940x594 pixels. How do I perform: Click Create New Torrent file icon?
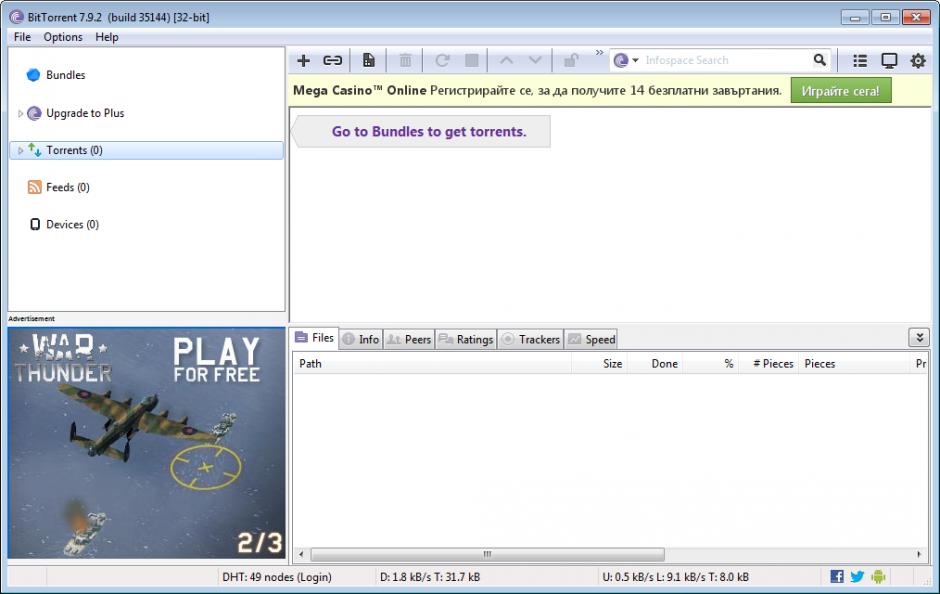[x=369, y=61]
